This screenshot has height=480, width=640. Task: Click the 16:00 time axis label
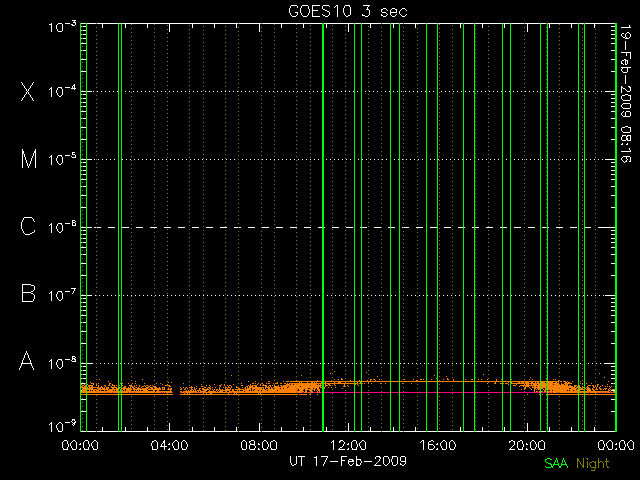(x=438, y=445)
